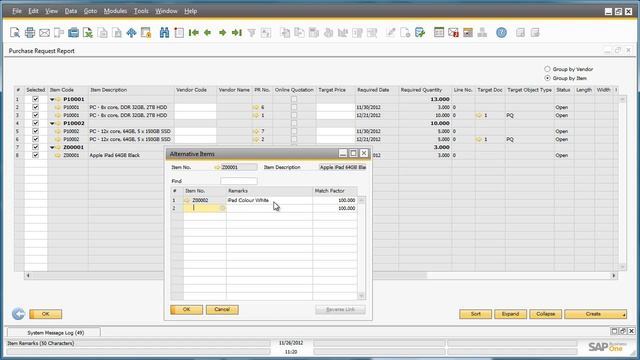
Task: Click the blue Help question mark icon
Action: [x=501, y=33]
